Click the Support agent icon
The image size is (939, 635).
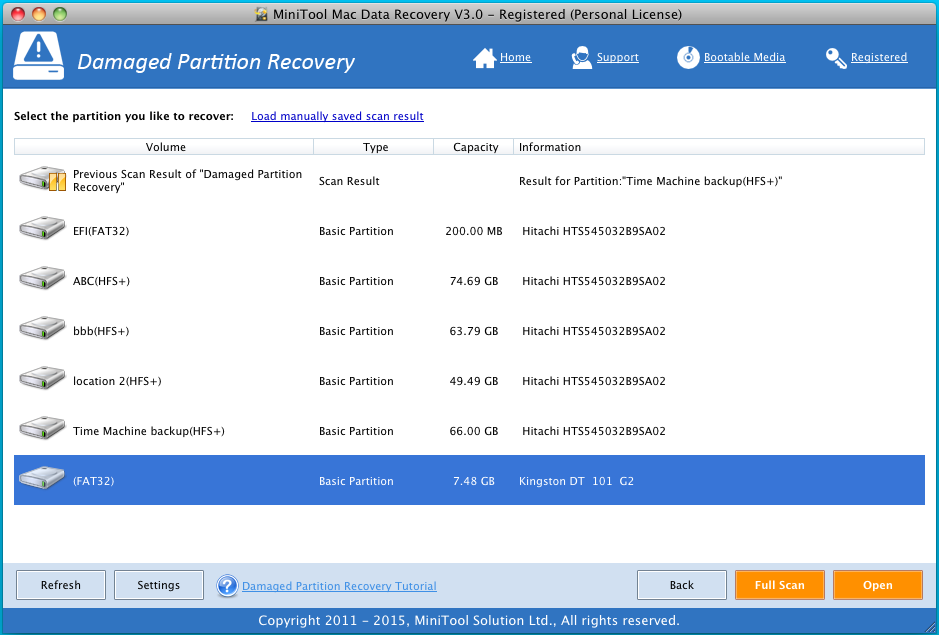(x=581, y=58)
